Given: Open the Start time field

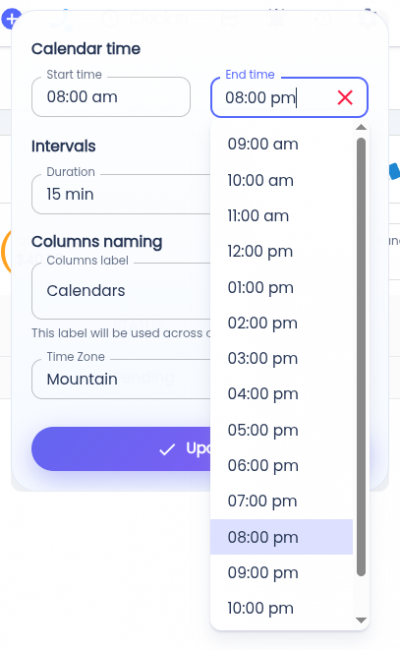Looking at the screenshot, I should 111,97.
